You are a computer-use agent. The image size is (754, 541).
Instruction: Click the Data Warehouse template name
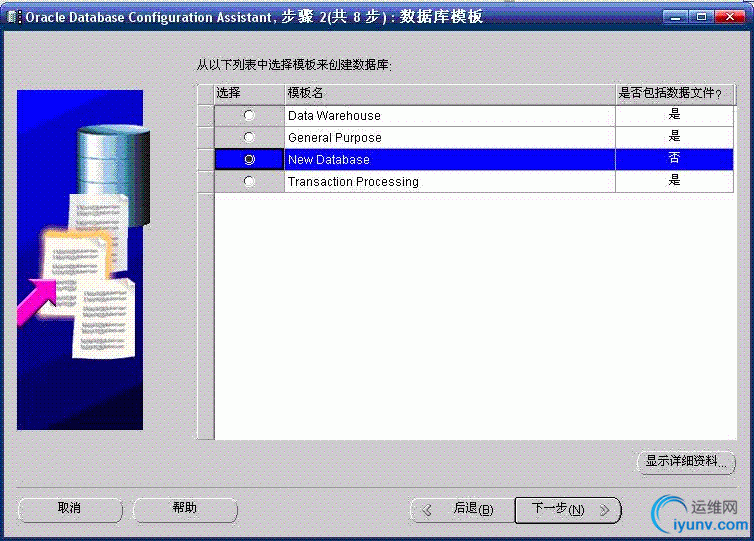coord(334,116)
